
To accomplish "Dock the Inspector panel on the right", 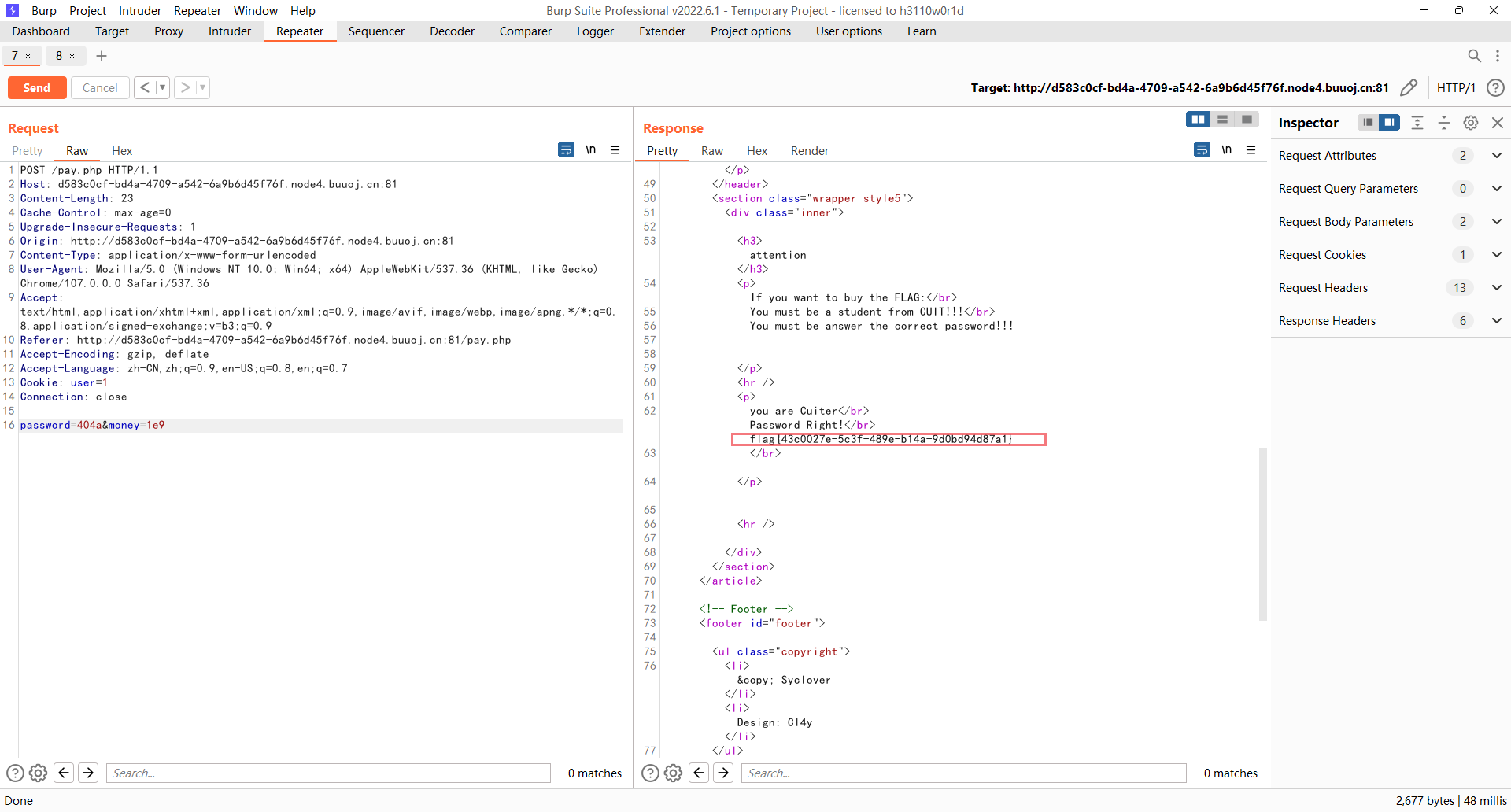I will click(1390, 122).
